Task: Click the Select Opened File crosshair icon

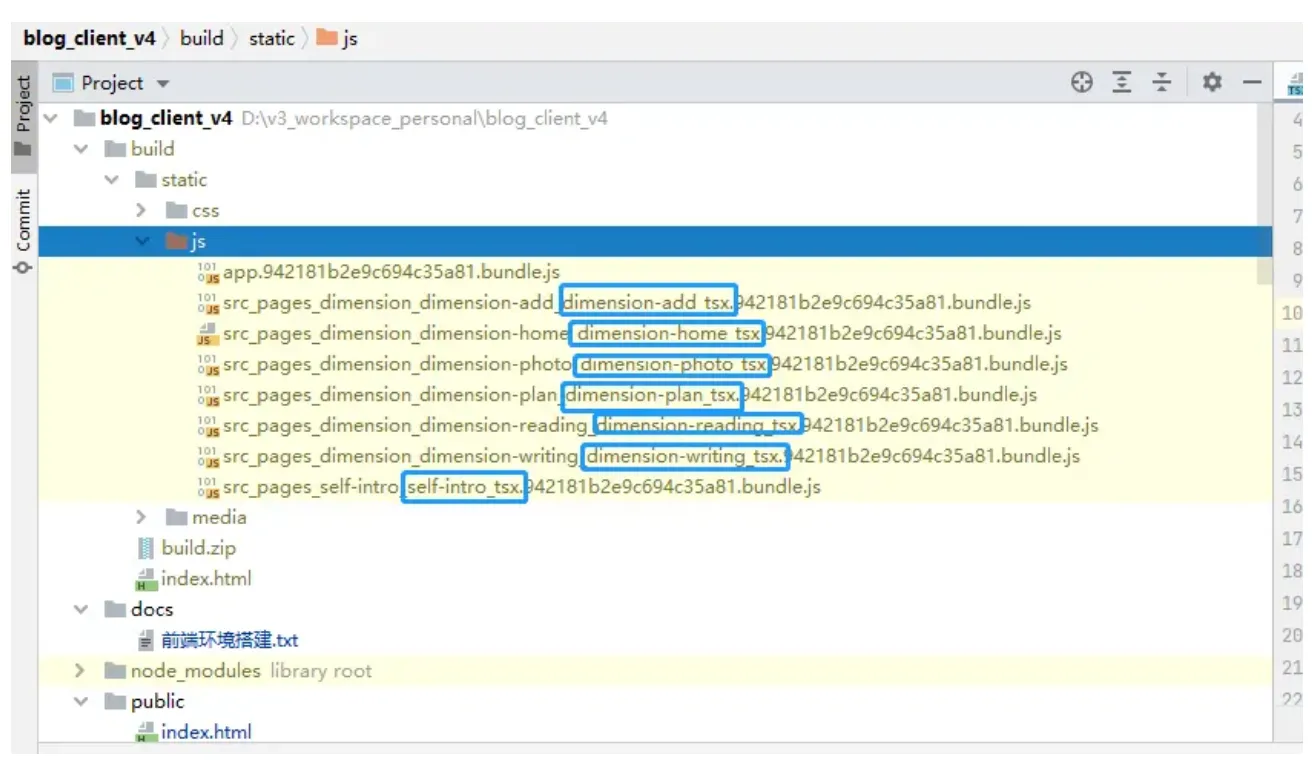Action: point(1082,83)
